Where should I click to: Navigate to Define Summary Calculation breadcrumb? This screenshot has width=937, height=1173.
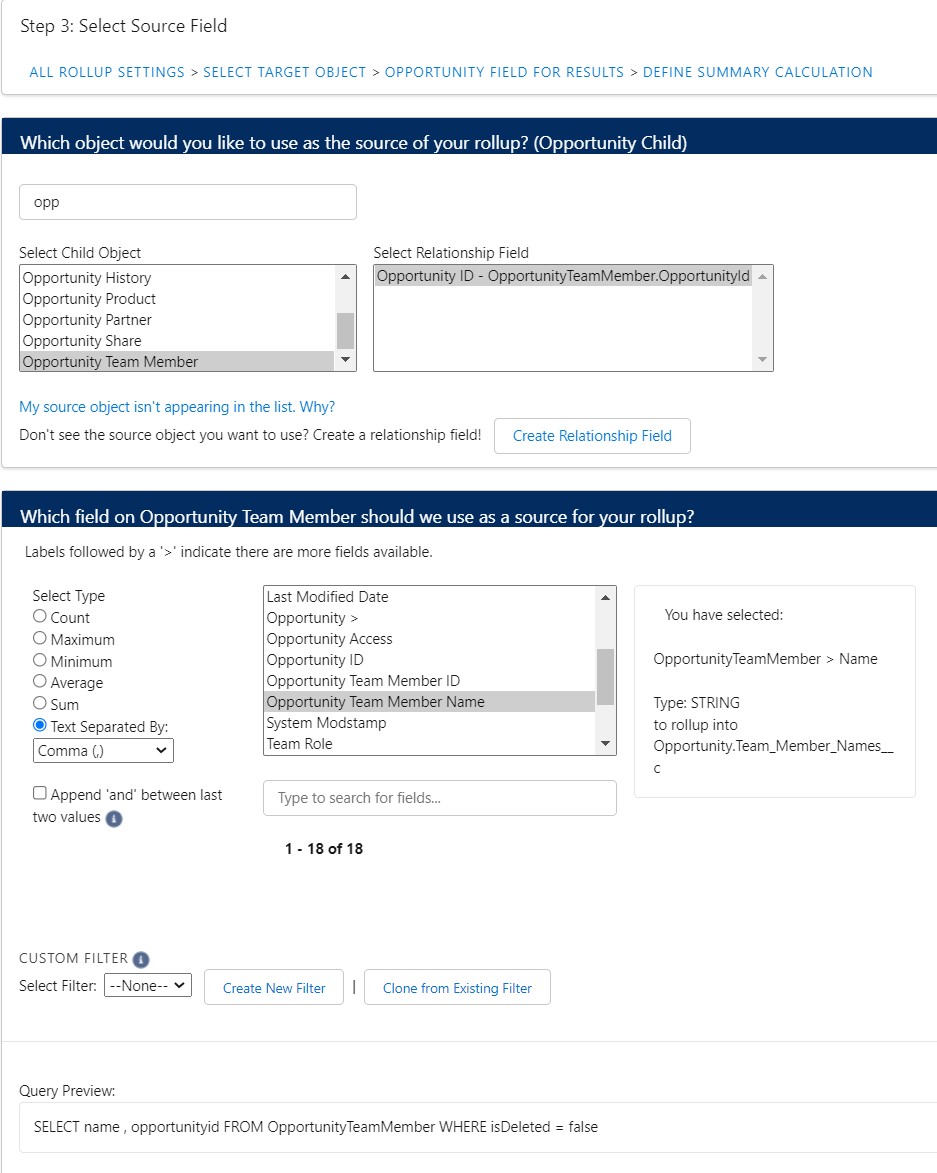[757, 72]
